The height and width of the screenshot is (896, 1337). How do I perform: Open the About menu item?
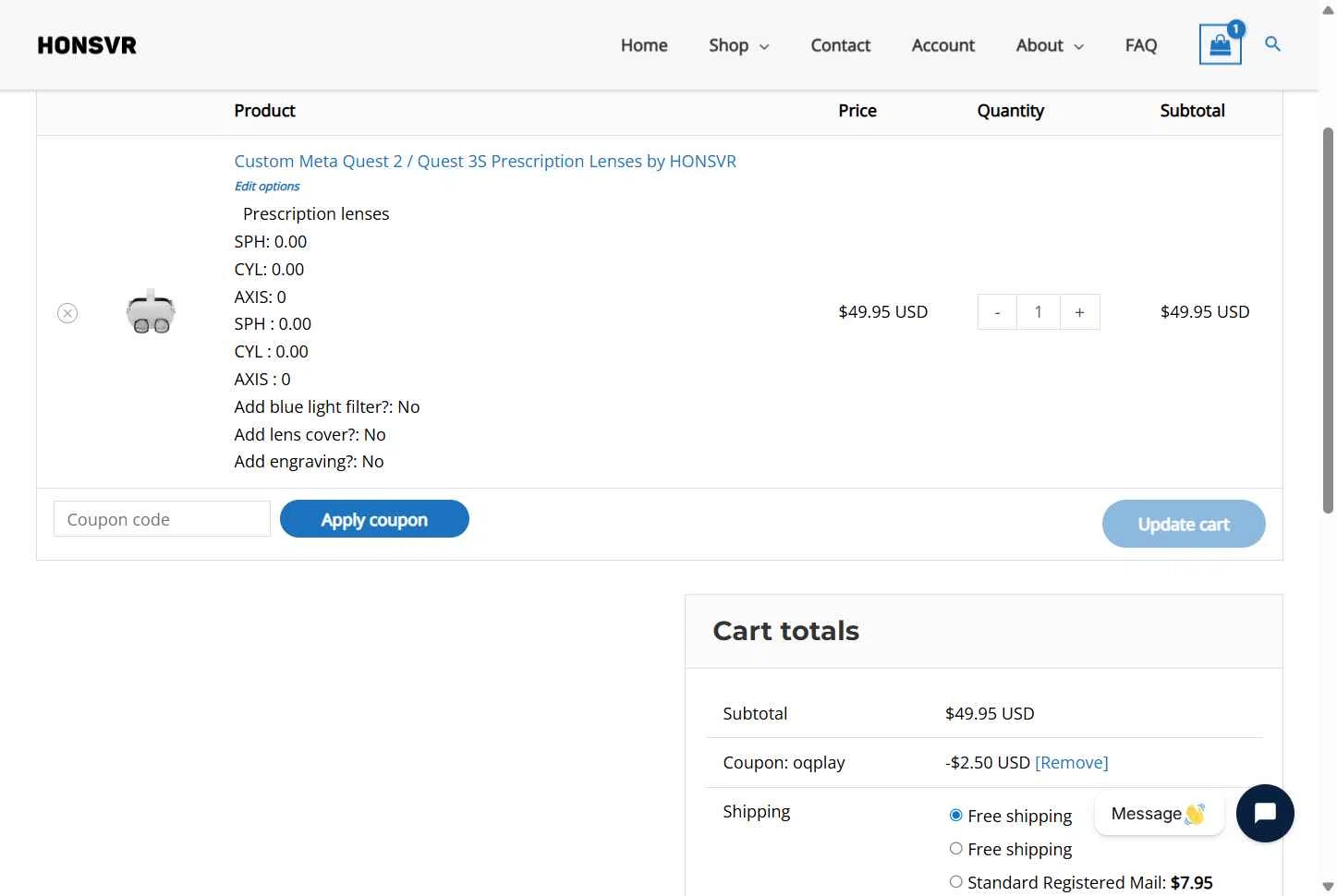(1039, 45)
